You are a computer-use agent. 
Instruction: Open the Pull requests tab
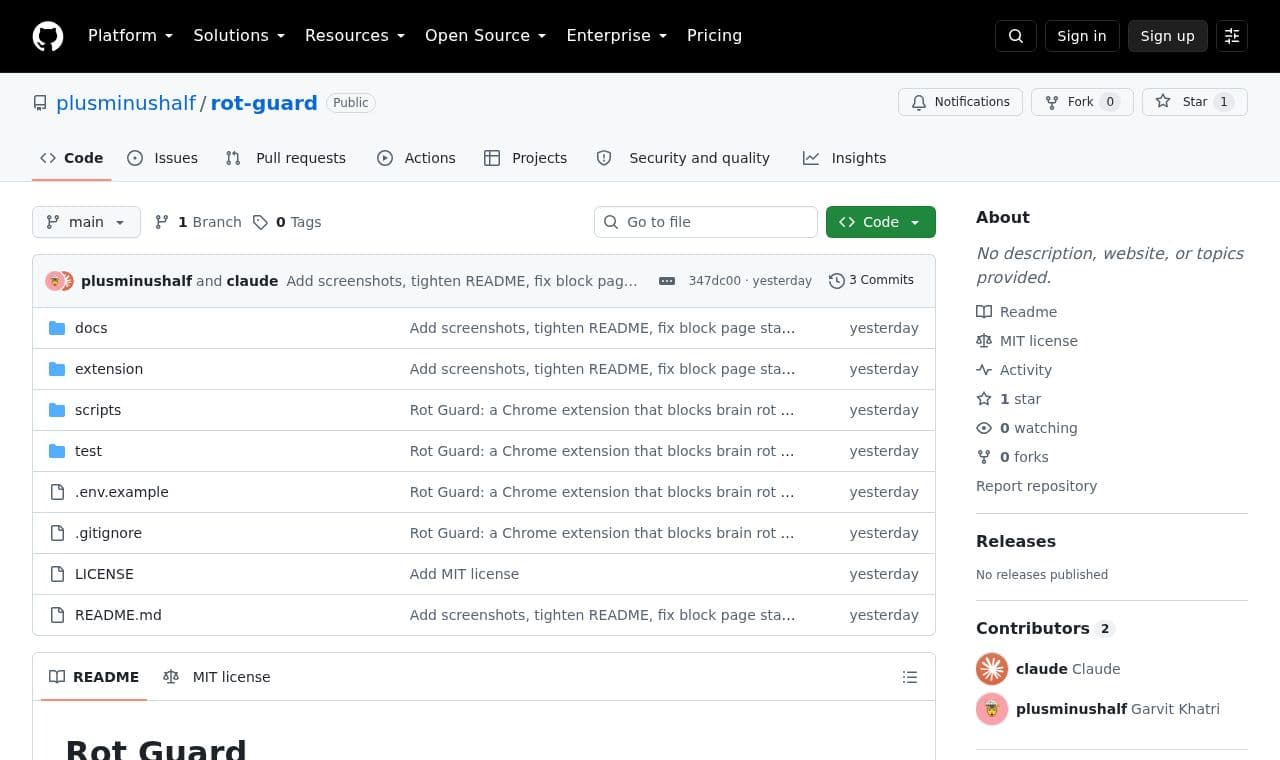pos(286,158)
